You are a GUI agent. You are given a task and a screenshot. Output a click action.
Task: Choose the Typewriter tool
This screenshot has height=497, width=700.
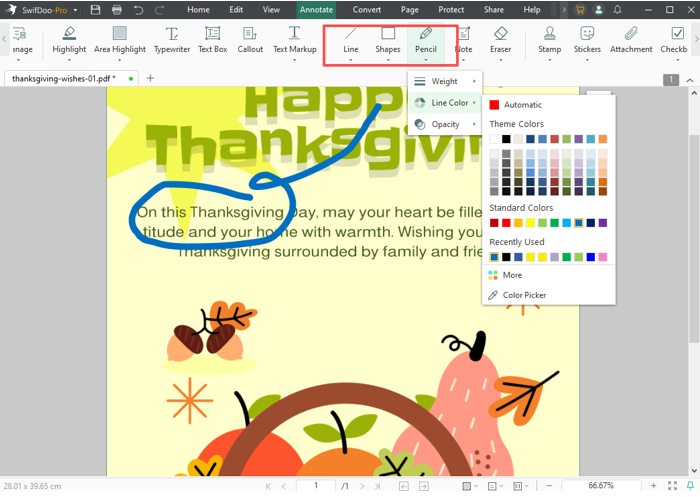coord(172,40)
